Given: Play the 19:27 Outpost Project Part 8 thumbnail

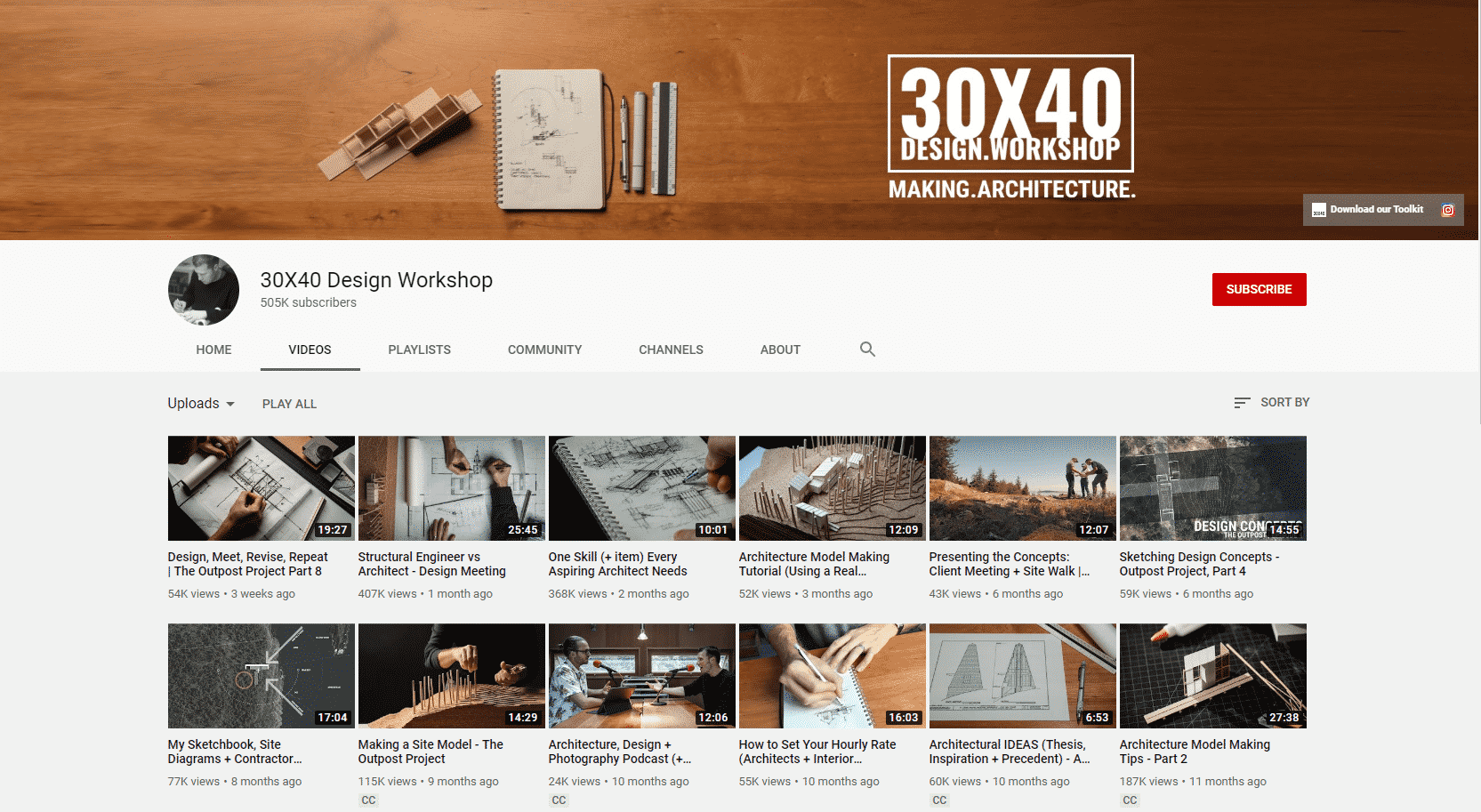Looking at the screenshot, I should 262,488.
